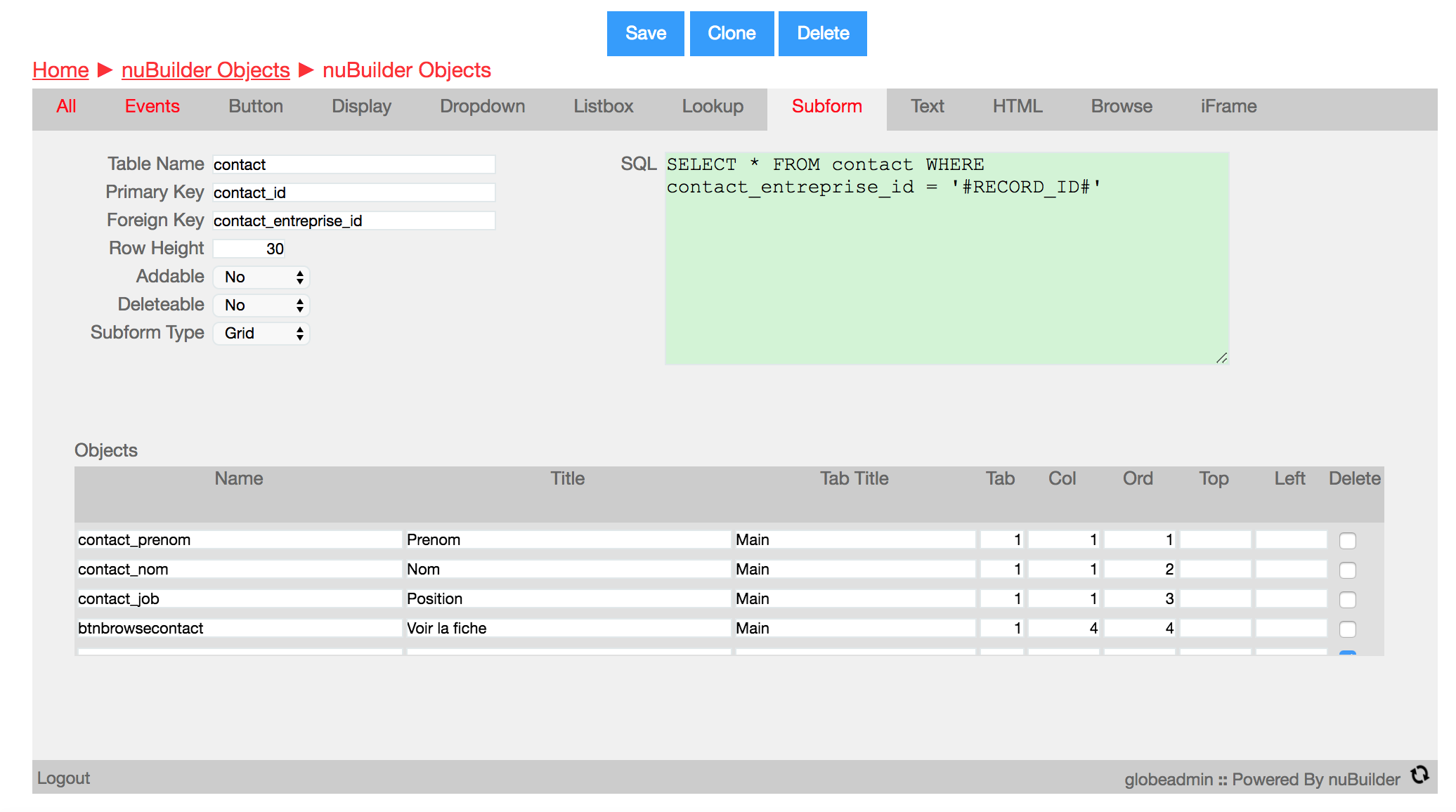Click the Ord value for contact_nom row
This screenshot has height=812, width=1456.
click(1140, 569)
